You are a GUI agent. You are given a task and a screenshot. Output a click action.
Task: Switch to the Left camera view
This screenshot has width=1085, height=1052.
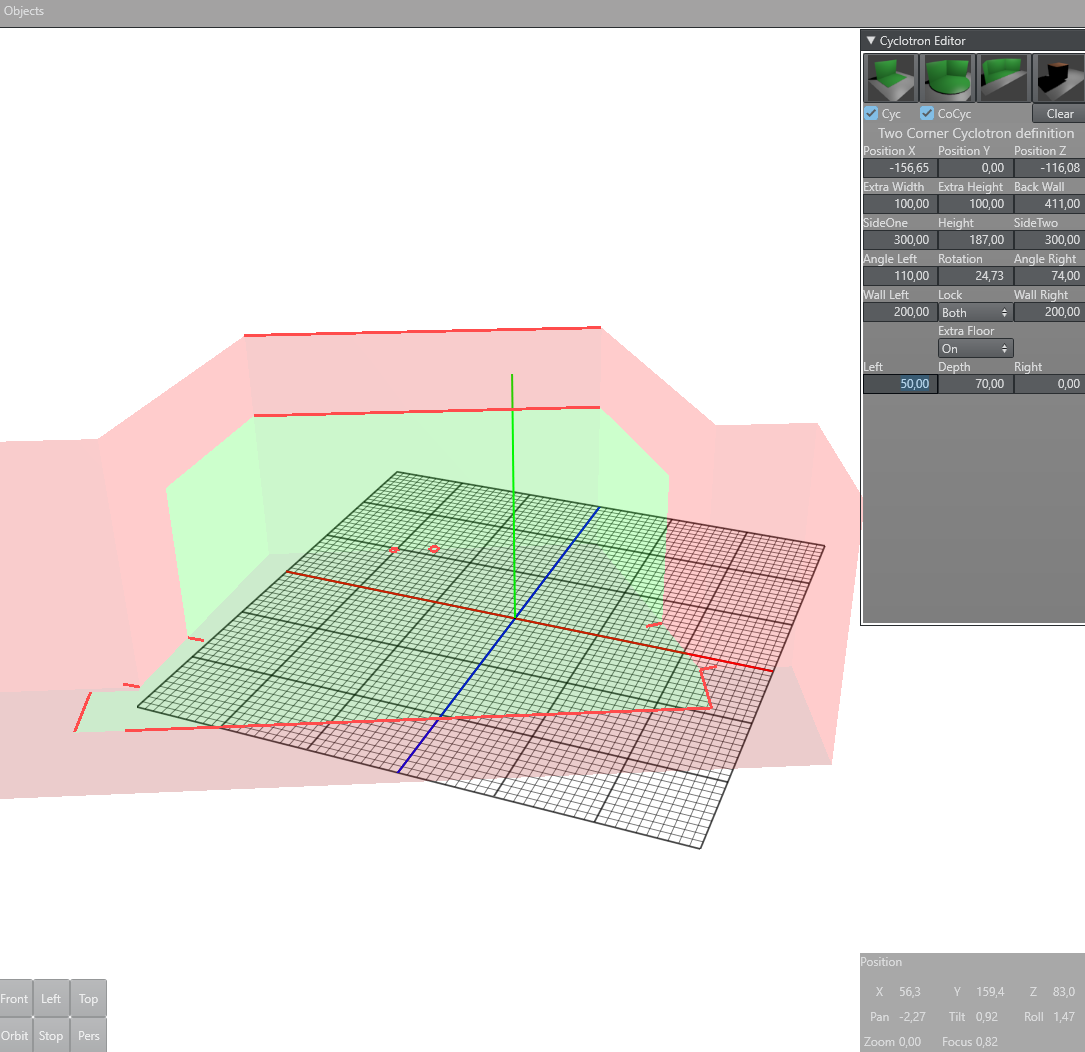51,998
